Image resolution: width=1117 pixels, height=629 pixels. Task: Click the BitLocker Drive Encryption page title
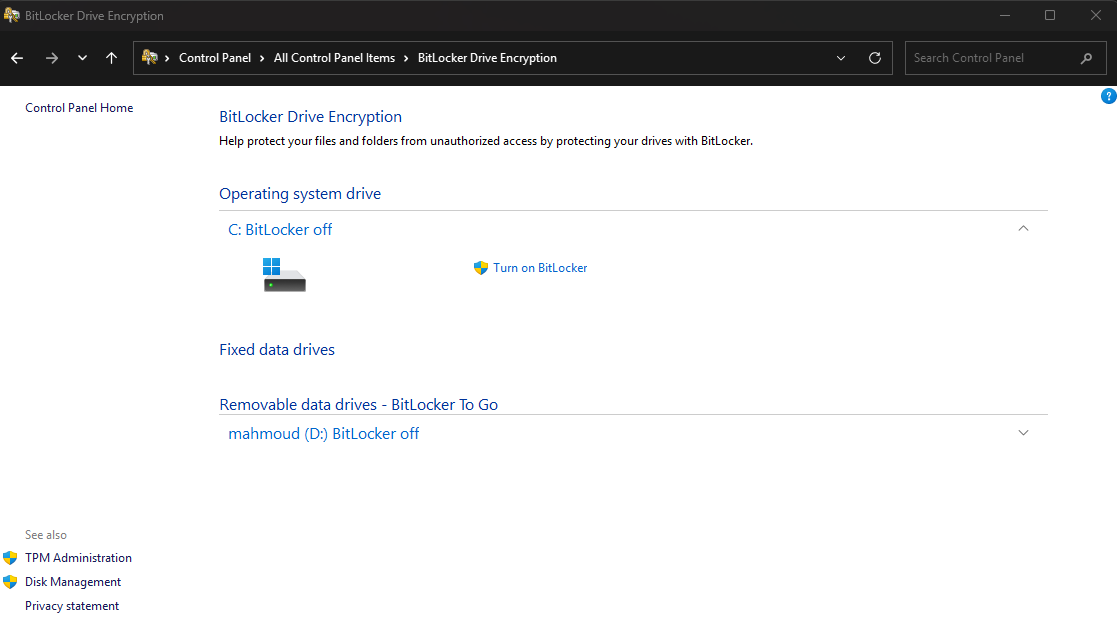coord(311,117)
